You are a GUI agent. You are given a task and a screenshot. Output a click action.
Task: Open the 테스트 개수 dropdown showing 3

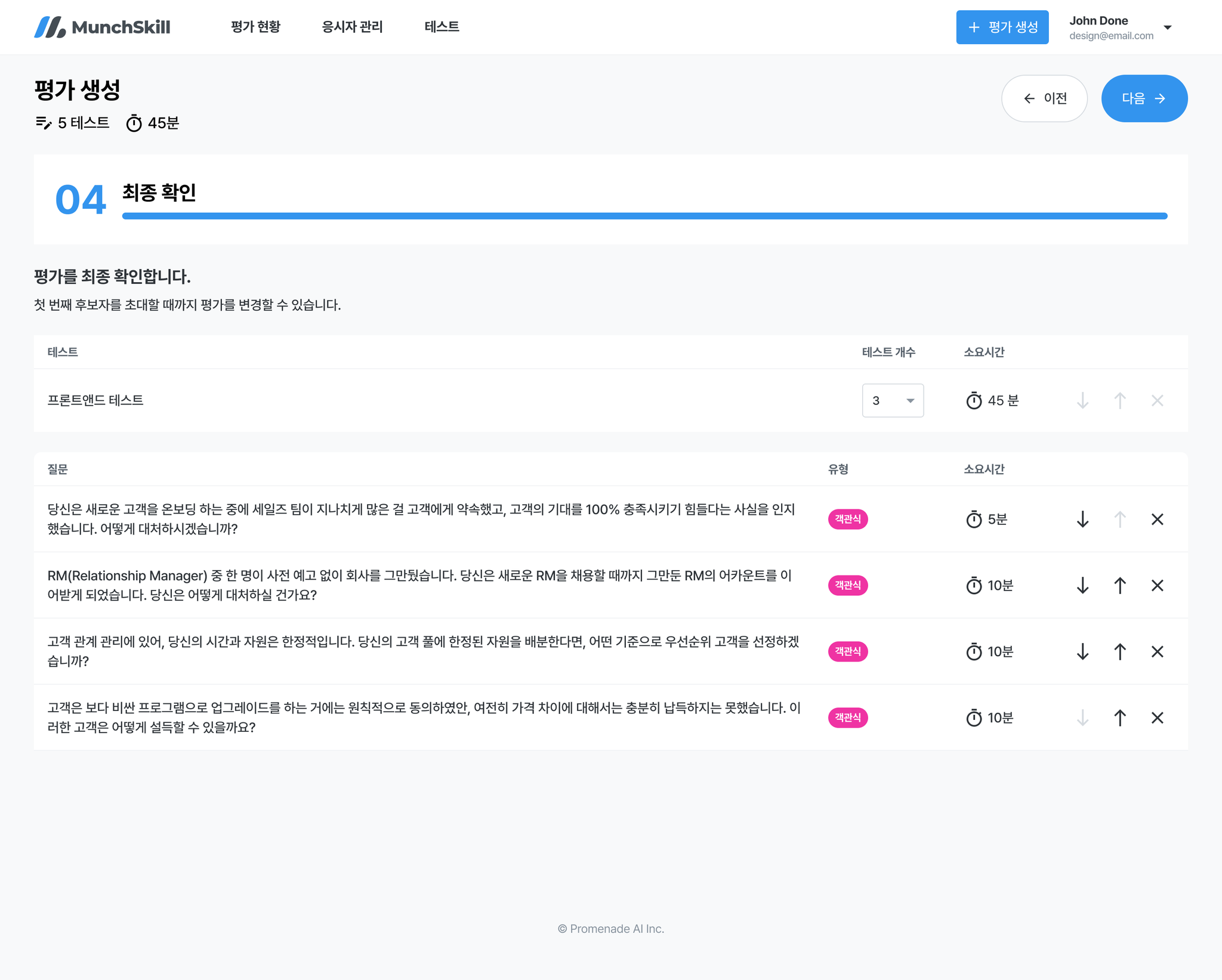point(893,400)
